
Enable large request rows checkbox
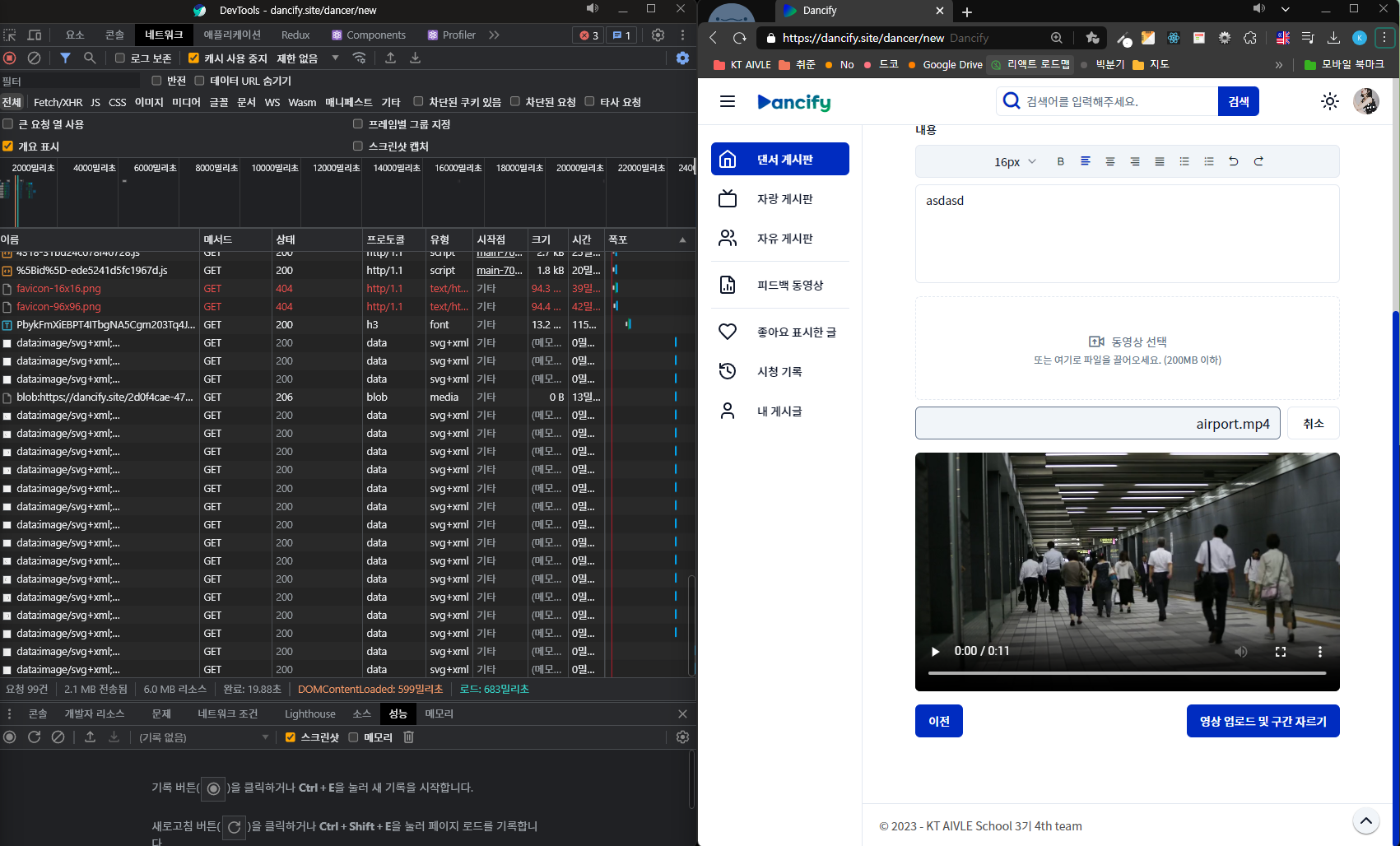[7, 123]
